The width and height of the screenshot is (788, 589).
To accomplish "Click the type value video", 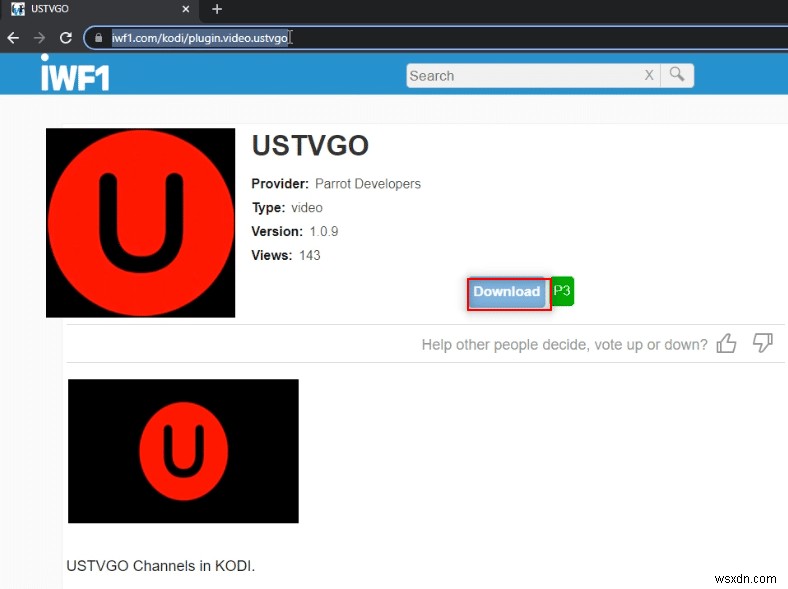I will coord(307,208).
